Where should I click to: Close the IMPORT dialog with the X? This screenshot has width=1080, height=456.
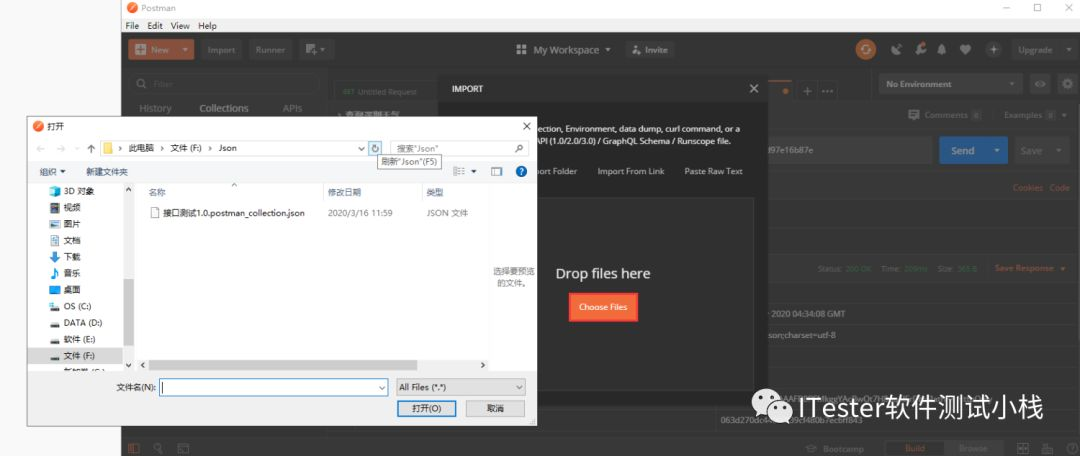pos(754,89)
